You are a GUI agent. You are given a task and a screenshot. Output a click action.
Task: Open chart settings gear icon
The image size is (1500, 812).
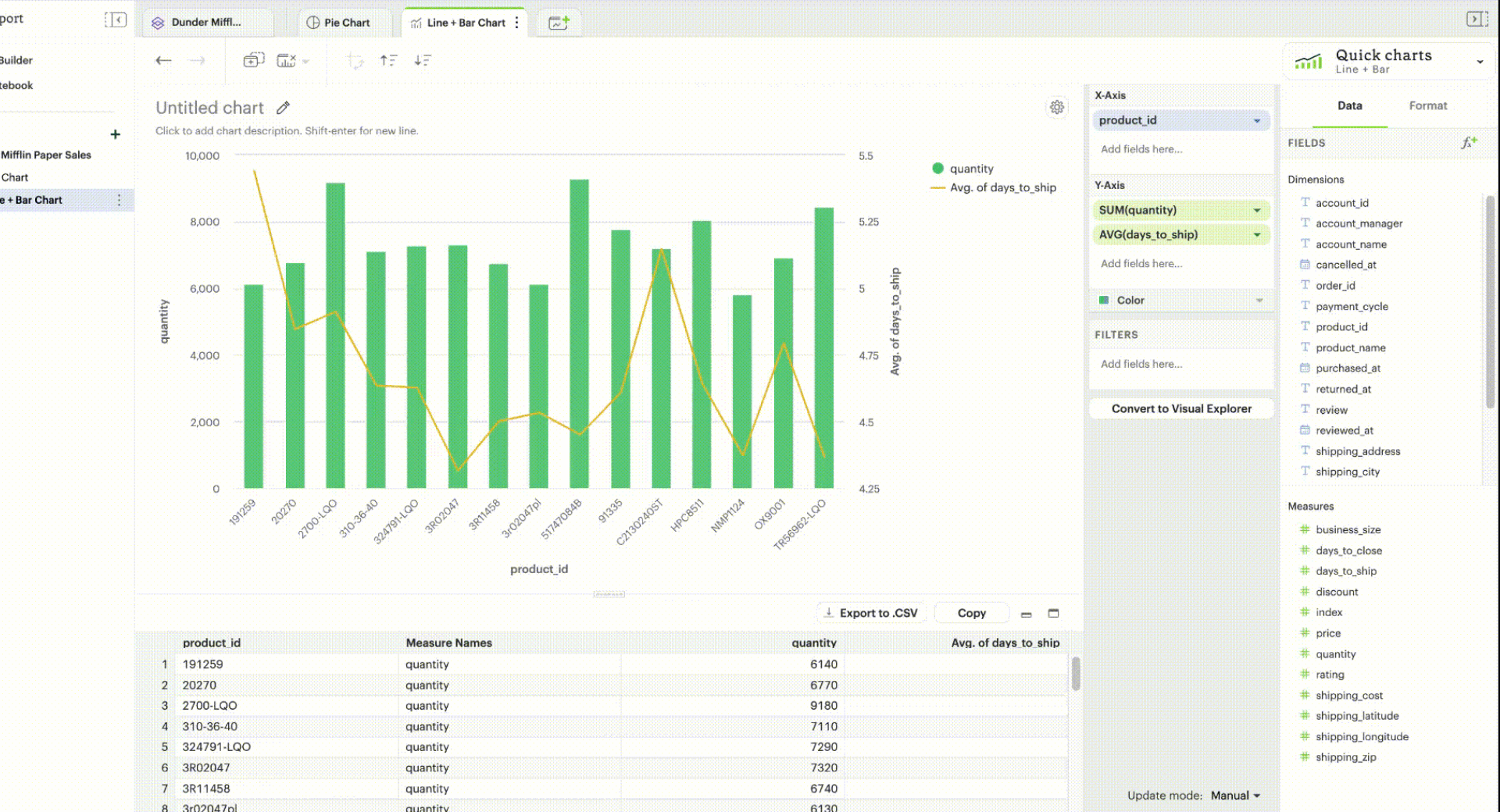[1056, 108]
